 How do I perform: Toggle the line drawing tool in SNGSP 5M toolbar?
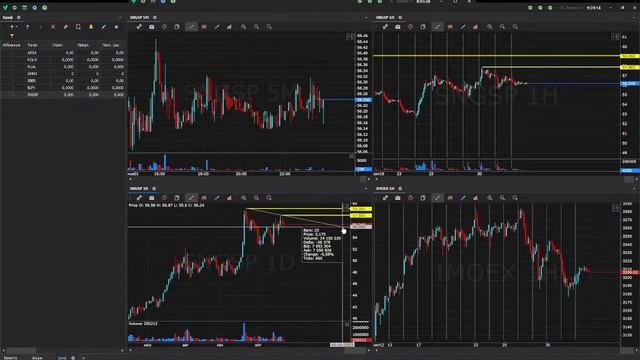point(191,27)
